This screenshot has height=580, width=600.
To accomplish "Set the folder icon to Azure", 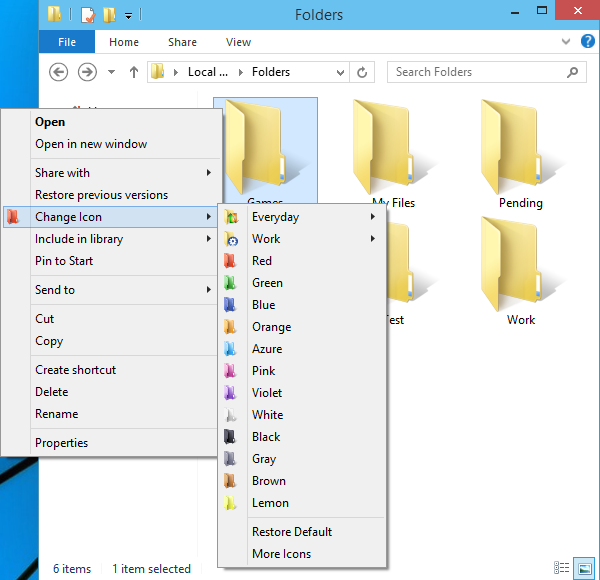I will pos(267,349).
